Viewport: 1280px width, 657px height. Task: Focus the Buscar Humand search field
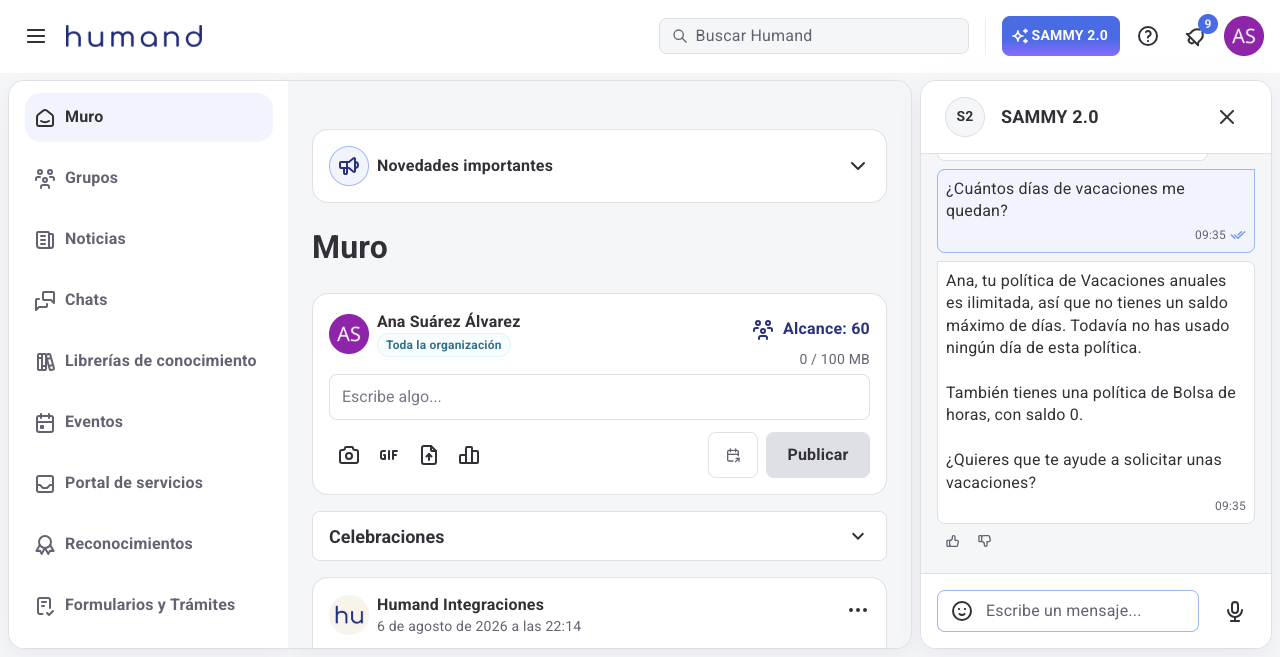[x=814, y=36]
